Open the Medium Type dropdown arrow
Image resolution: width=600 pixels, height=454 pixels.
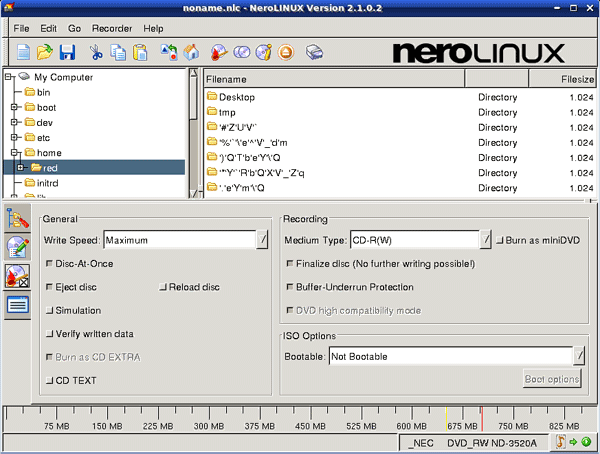[x=485, y=240]
